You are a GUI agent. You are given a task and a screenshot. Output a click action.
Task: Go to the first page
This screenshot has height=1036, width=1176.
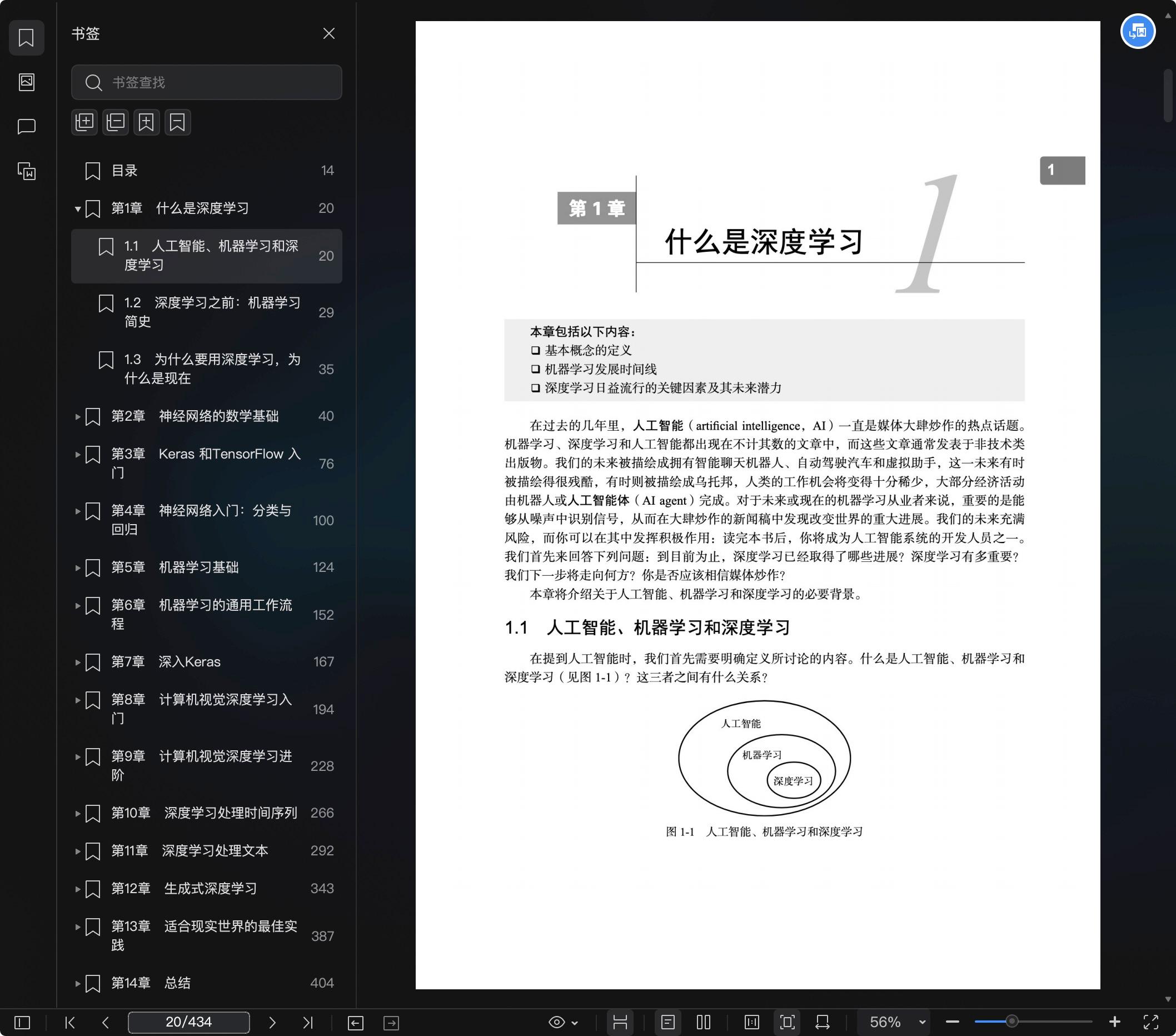coord(69,1022)
